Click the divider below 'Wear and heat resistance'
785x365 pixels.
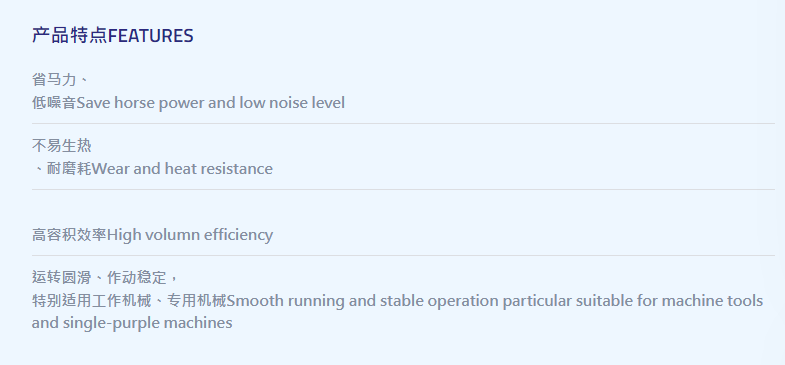(x=403, y=189)
